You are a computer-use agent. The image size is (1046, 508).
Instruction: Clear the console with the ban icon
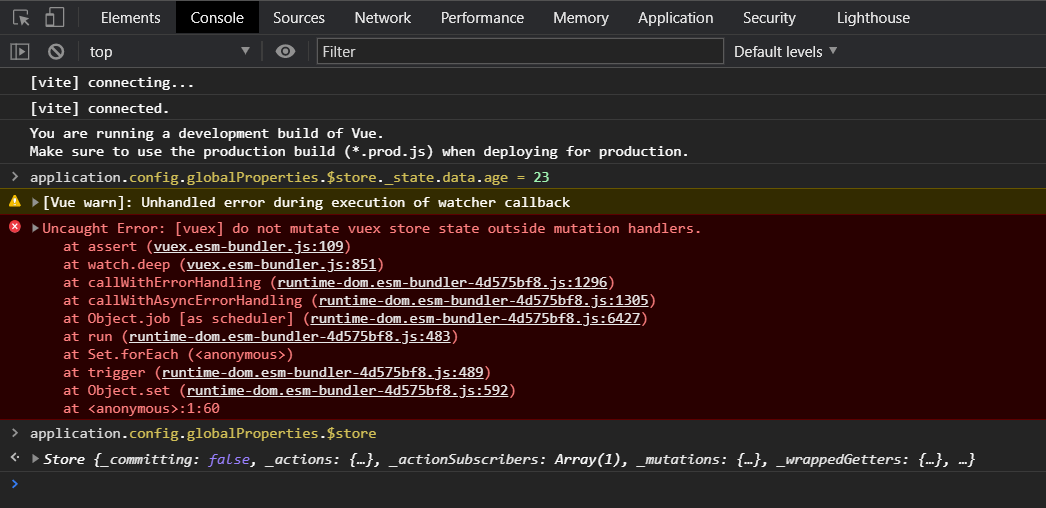[56, 51]
